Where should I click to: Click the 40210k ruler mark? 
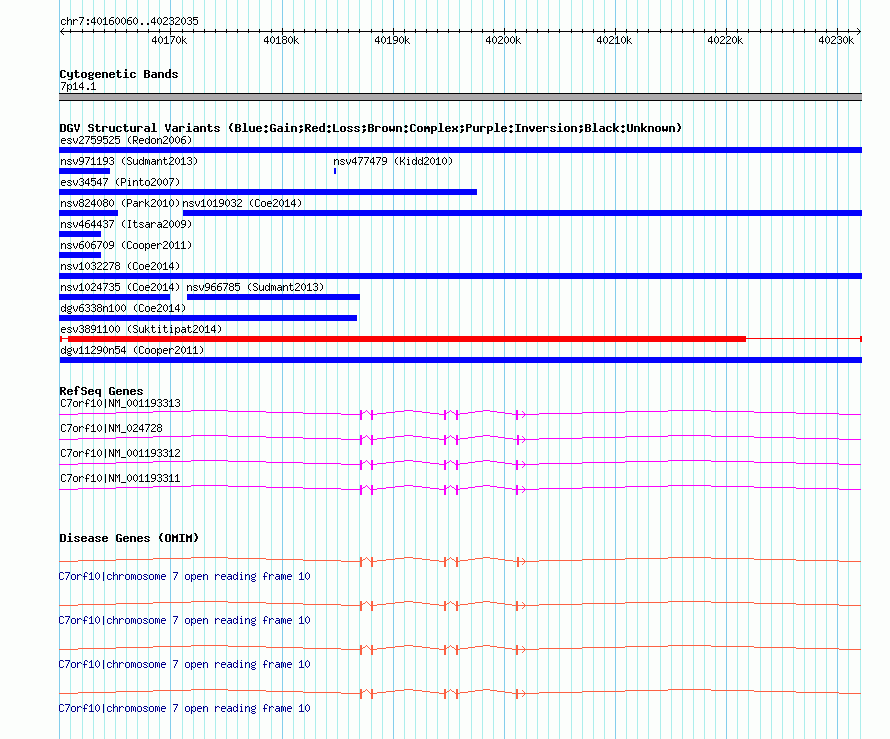pyautogui.click(x=614, y=40)
